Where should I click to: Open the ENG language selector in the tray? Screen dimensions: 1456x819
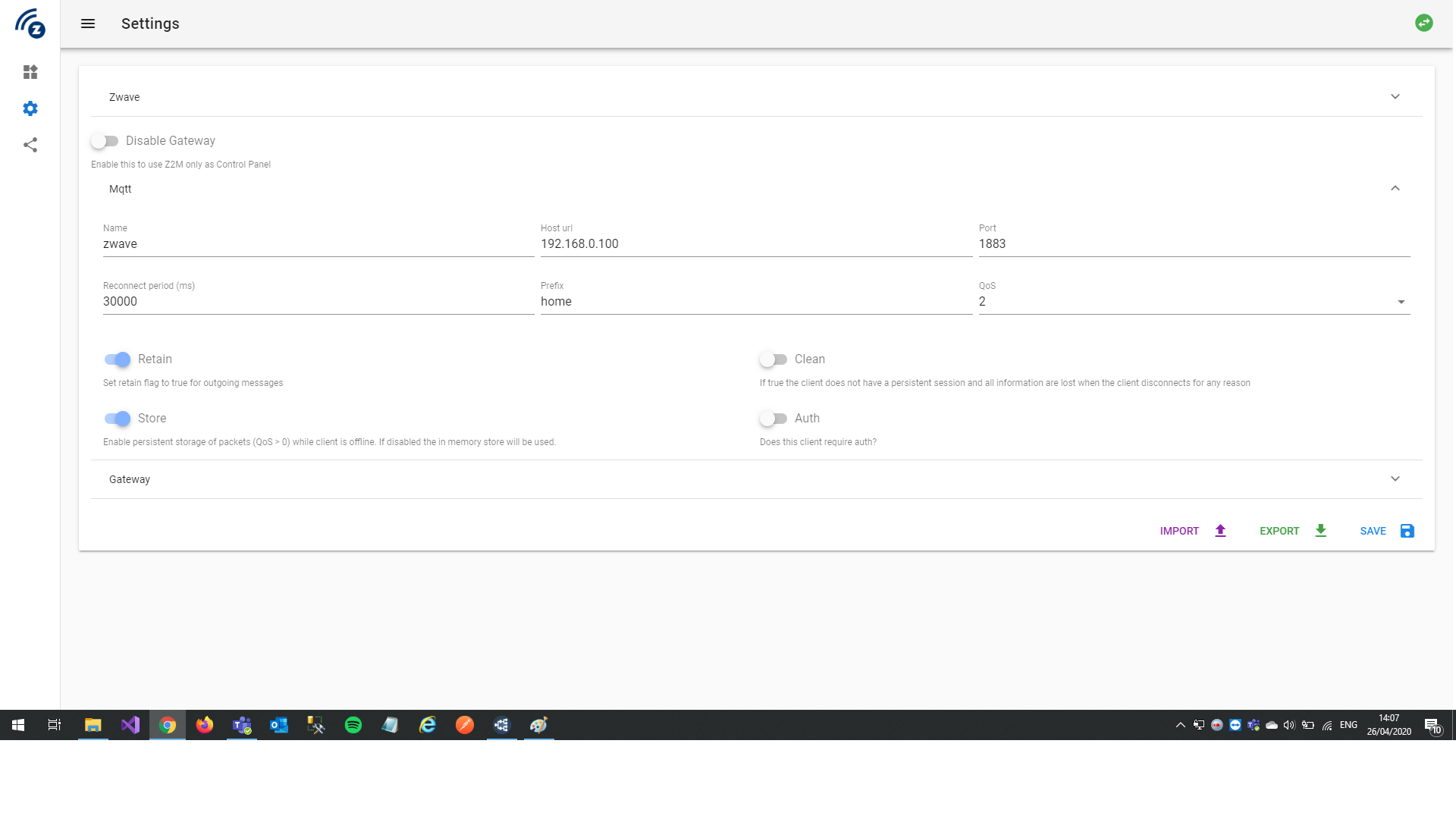[x=1348, y=725]
